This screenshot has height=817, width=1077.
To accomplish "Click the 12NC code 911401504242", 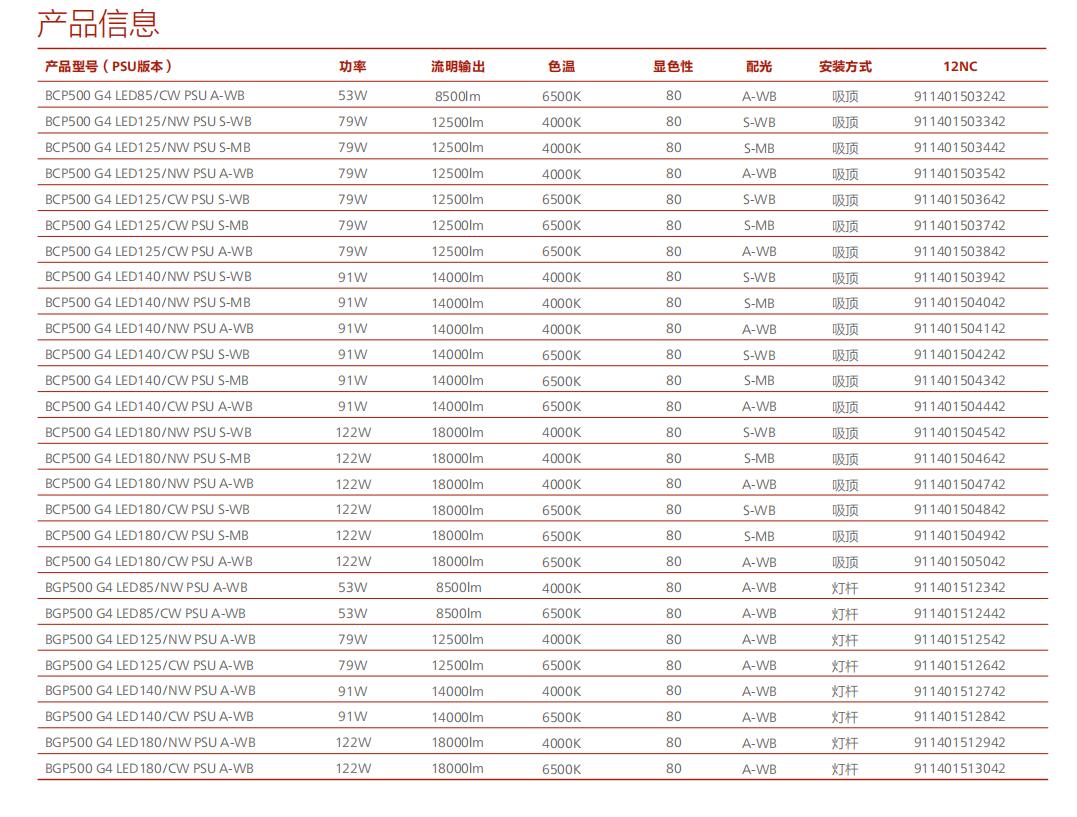I will (x=959, y=355).
